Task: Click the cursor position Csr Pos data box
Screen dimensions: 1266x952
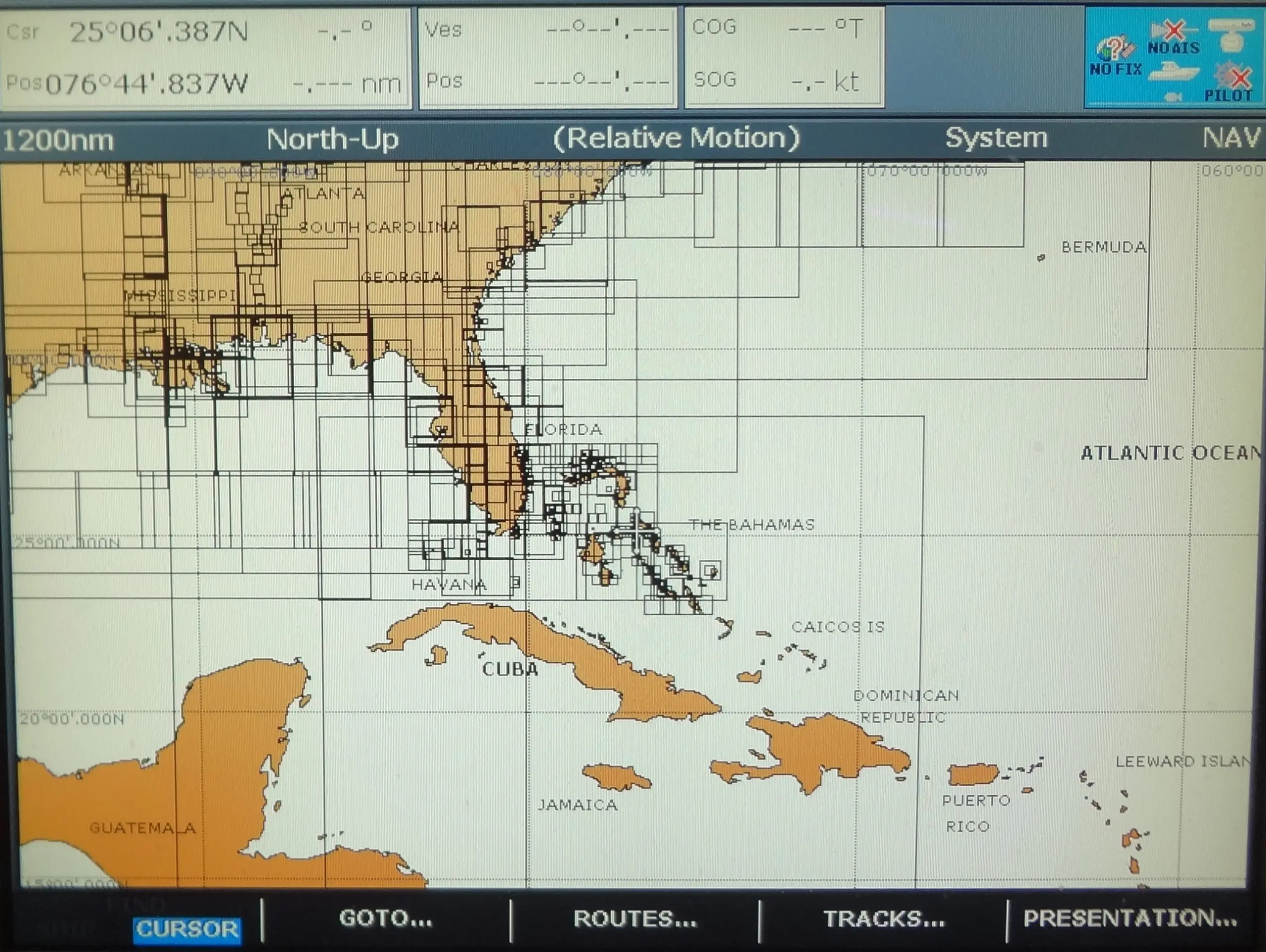Action: (205, 57)
